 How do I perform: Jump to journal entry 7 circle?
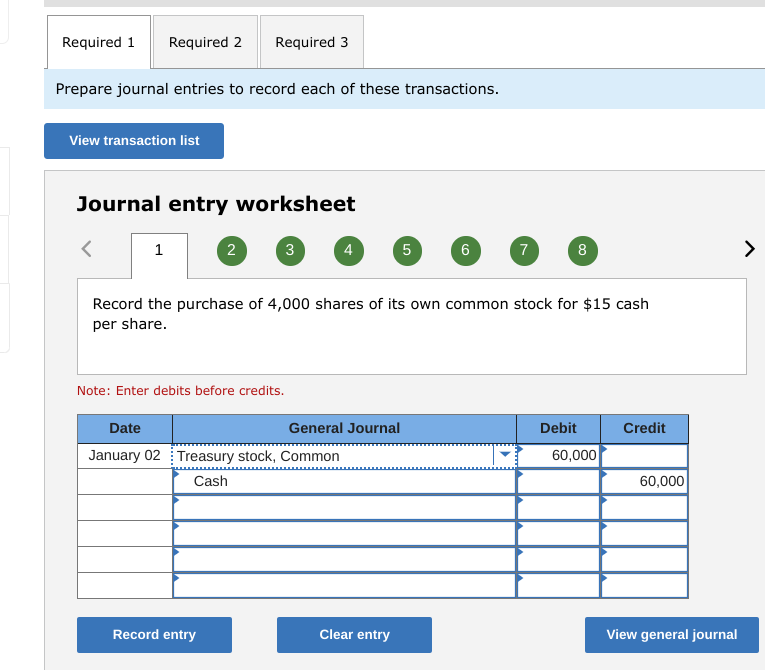524,251
